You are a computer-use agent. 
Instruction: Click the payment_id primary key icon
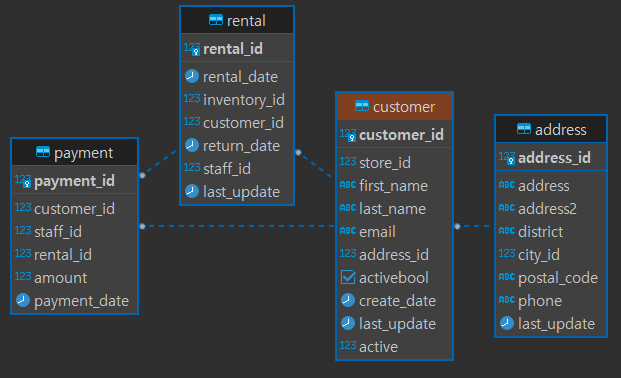23,181
